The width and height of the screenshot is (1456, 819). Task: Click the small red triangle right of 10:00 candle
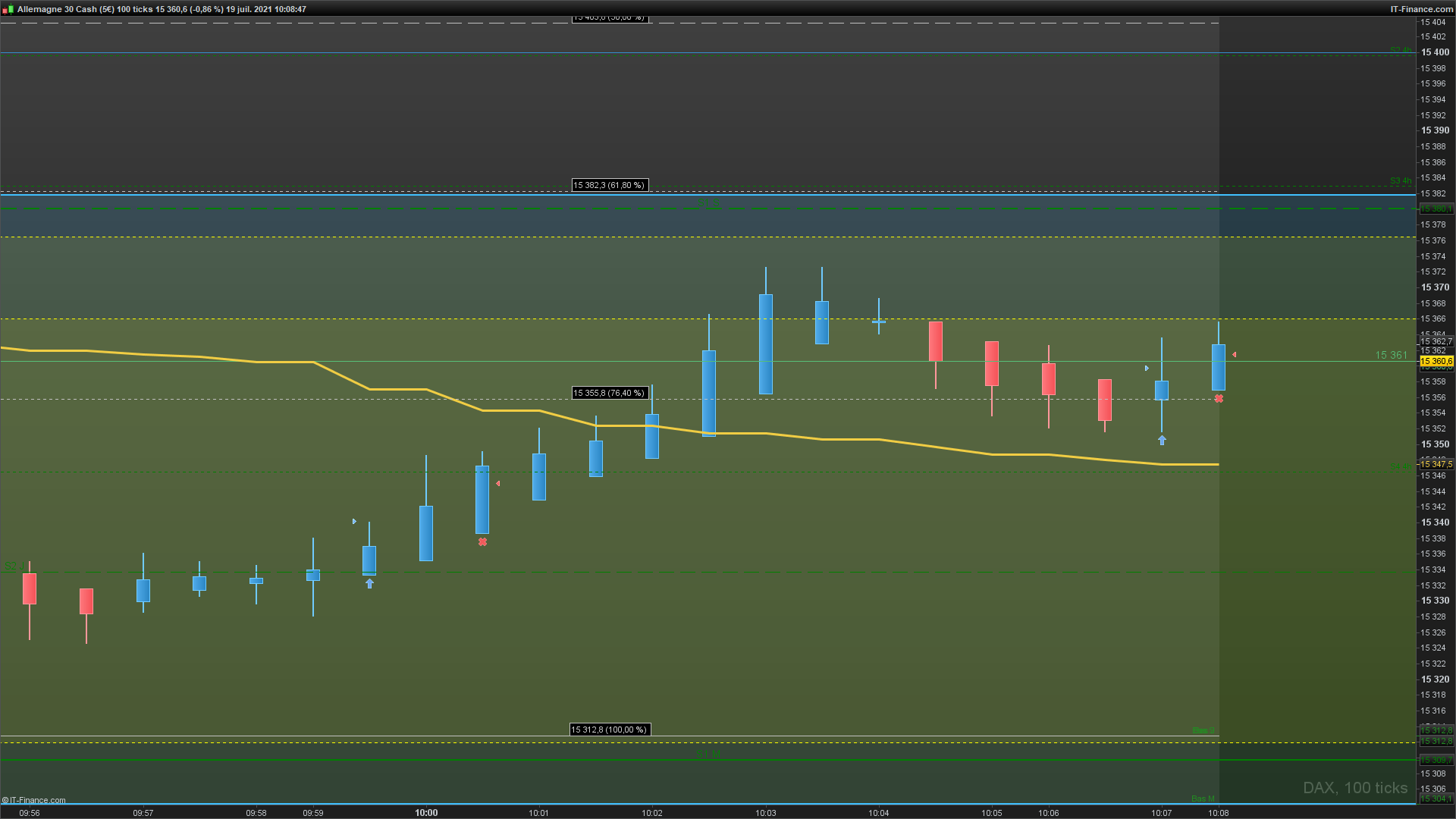tap(498, 484)
